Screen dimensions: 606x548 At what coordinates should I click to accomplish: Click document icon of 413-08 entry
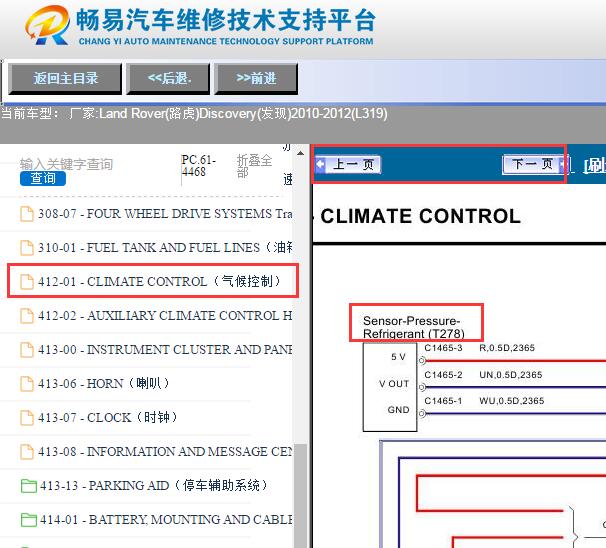coord(27,452)
